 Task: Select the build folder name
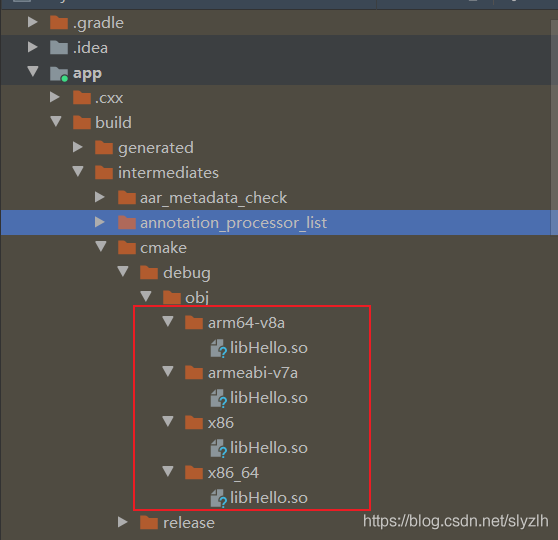coord(113,122)
